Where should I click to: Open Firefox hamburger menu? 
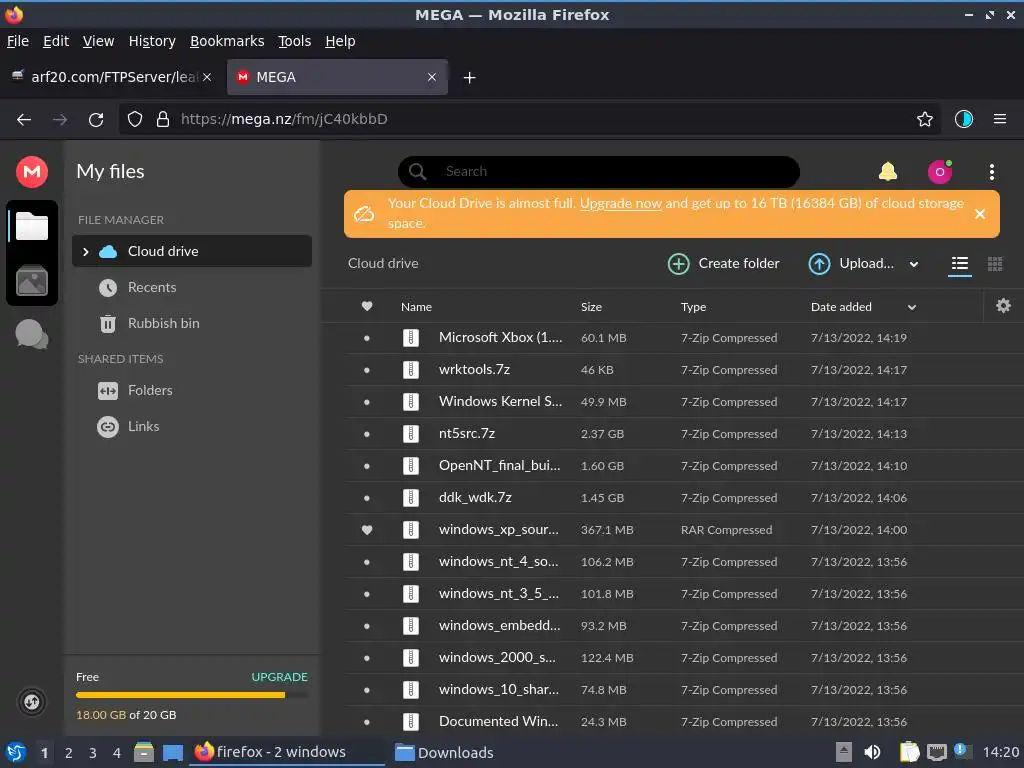pyautogui.click(x=999, y=120)
